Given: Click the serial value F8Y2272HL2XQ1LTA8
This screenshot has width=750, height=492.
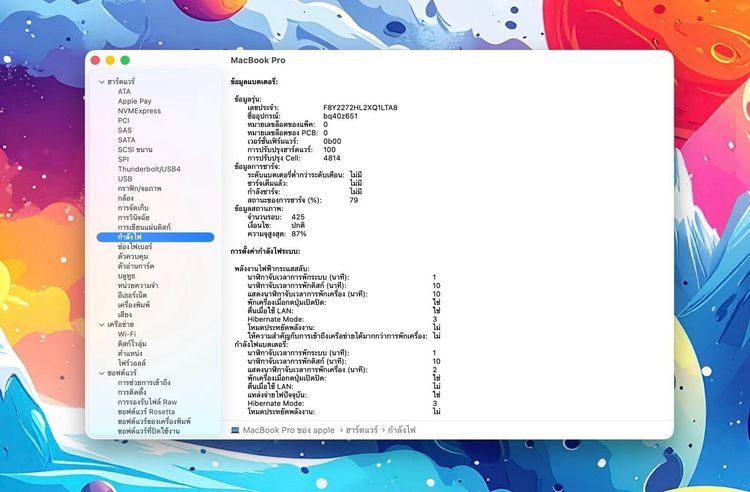Looking at the screenshot, I should 360,108.
